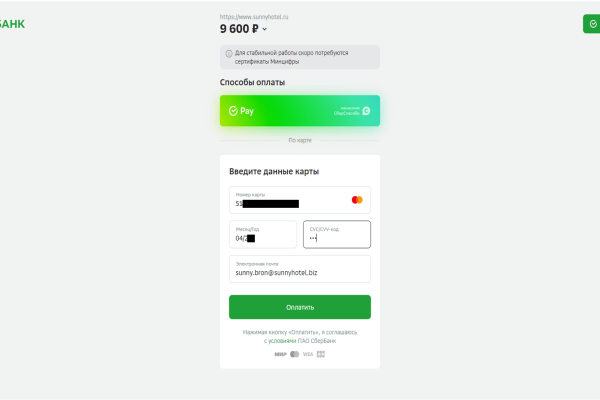Image resolution: width=600 pixels, height=400 pixels.
Task: Click the green checkmark badge at top right
Action: tap(591, 23)
